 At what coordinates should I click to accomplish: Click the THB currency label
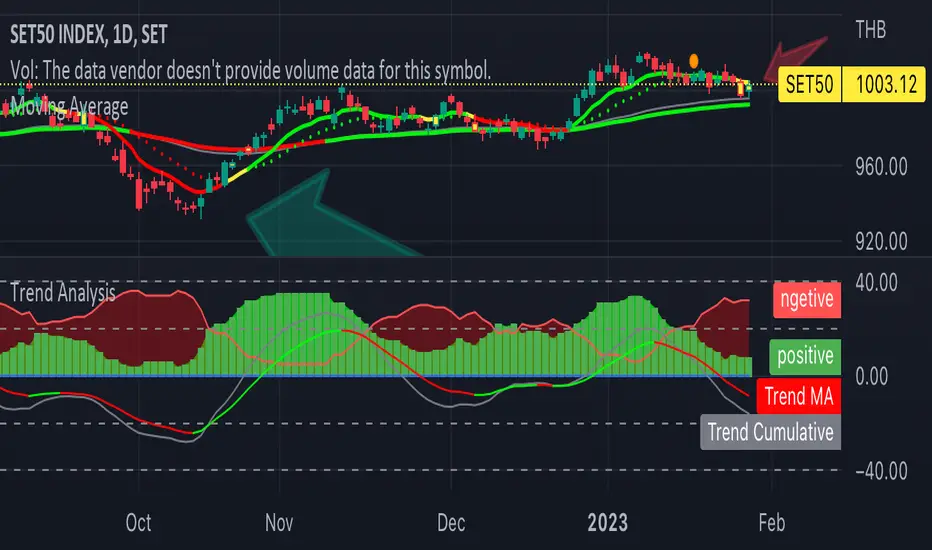point(870,30)
